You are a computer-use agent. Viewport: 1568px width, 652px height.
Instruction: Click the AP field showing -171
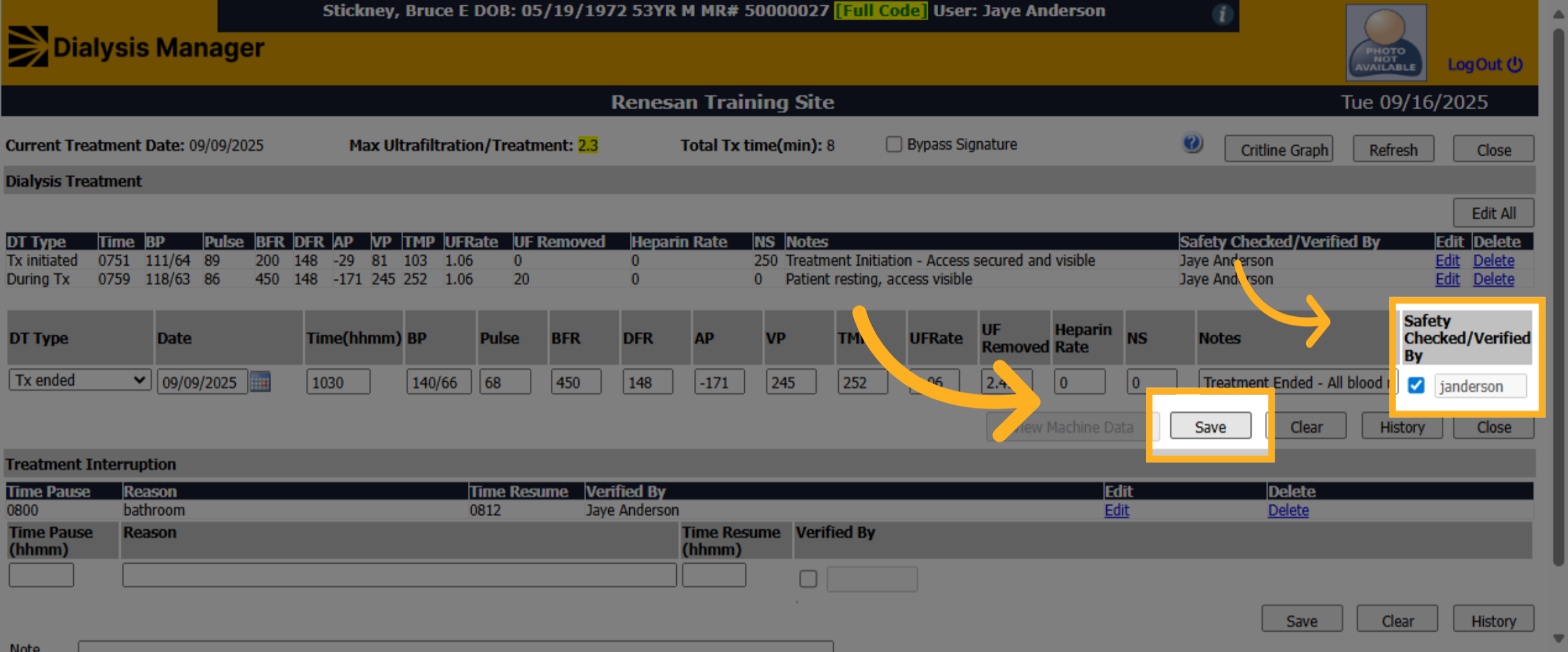click(719, 382)
